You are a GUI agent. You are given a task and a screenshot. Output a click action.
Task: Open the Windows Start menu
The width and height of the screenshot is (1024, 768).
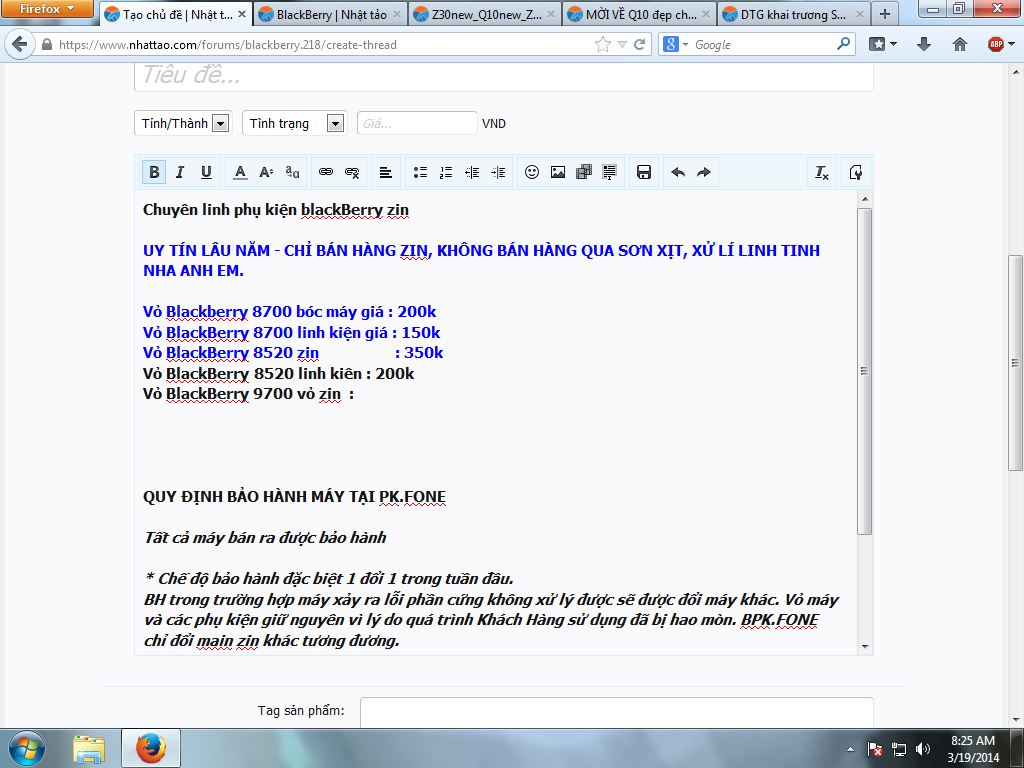pyautogui.click(x=26, y=748)
